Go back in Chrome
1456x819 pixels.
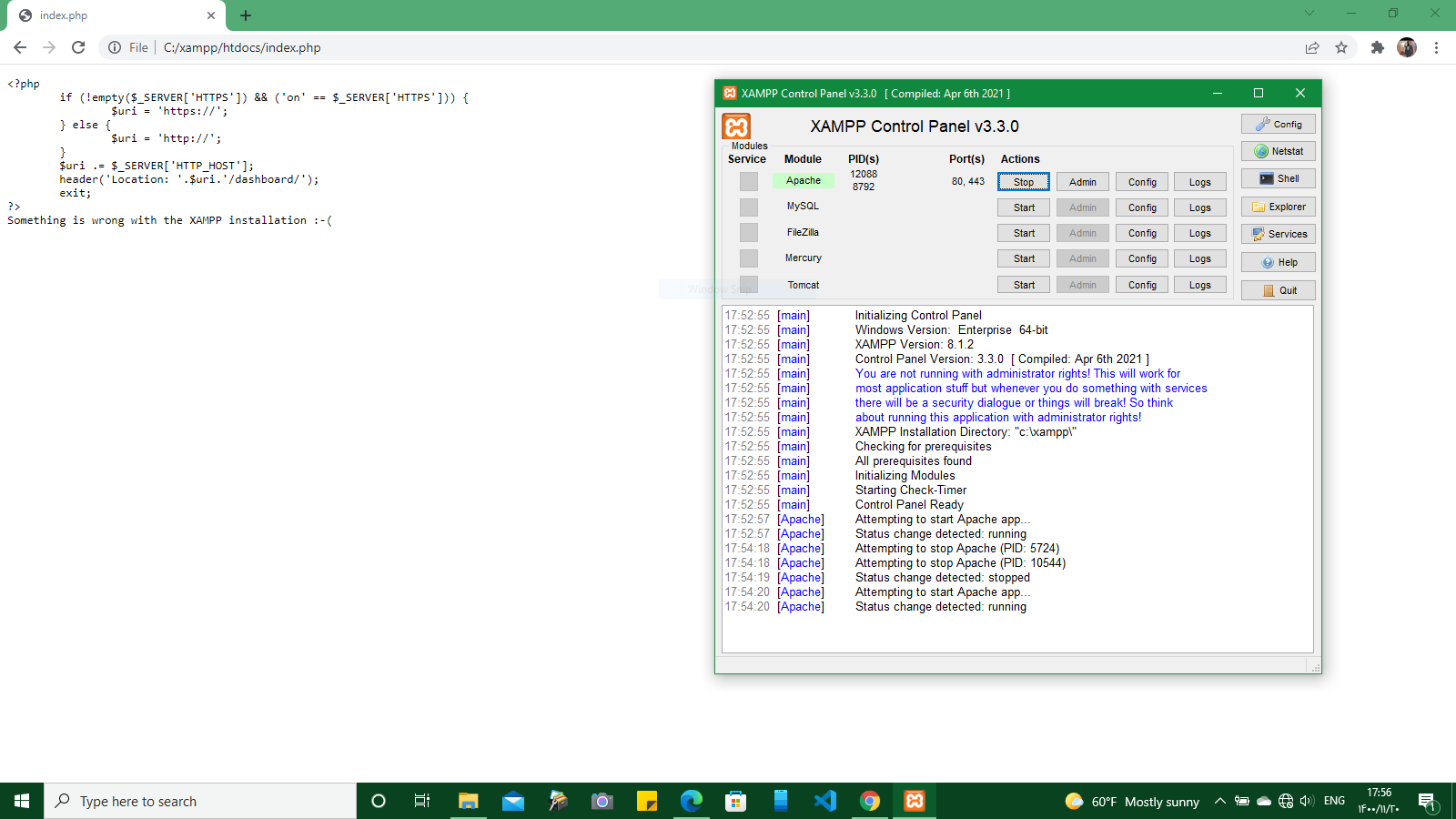click(20, 47)
